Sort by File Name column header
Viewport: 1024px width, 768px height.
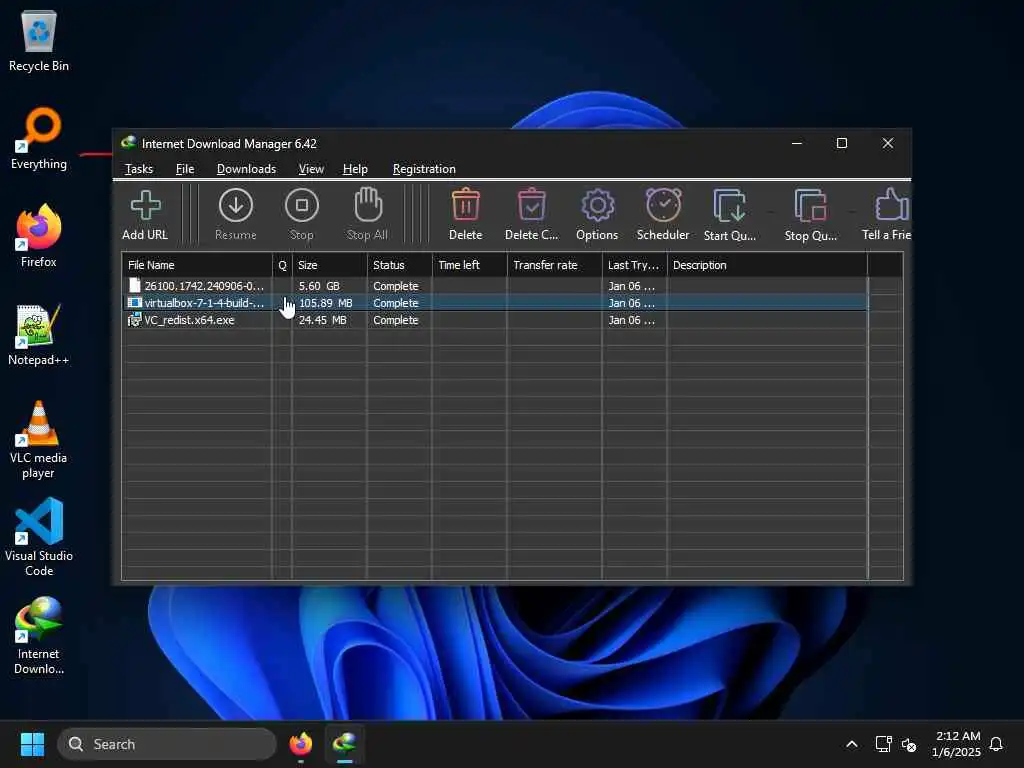click(197, 265)
